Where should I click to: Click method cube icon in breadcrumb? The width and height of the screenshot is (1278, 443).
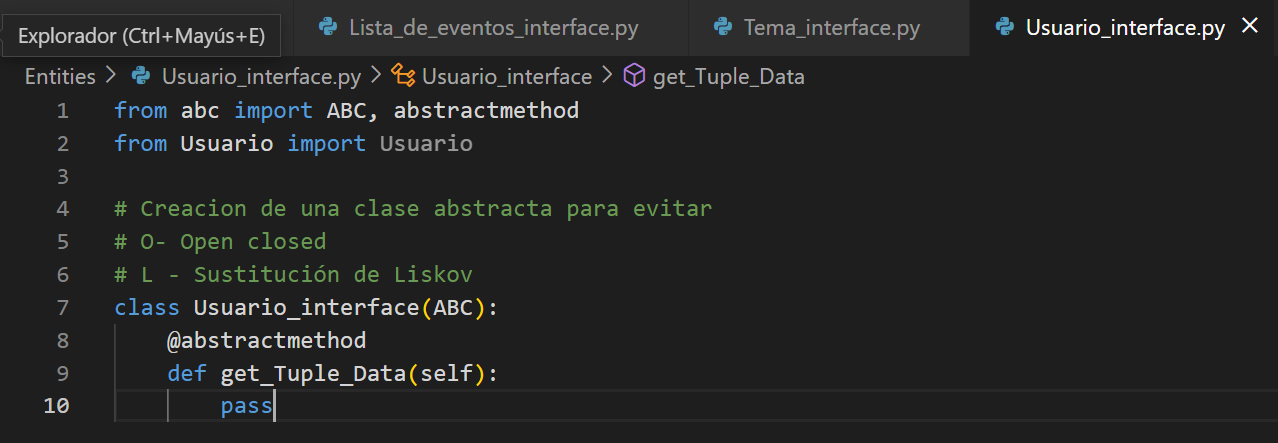coord(634,76)
